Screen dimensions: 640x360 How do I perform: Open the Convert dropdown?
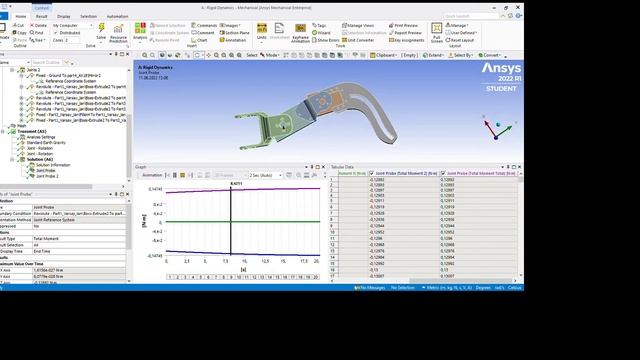click(489, 55)
